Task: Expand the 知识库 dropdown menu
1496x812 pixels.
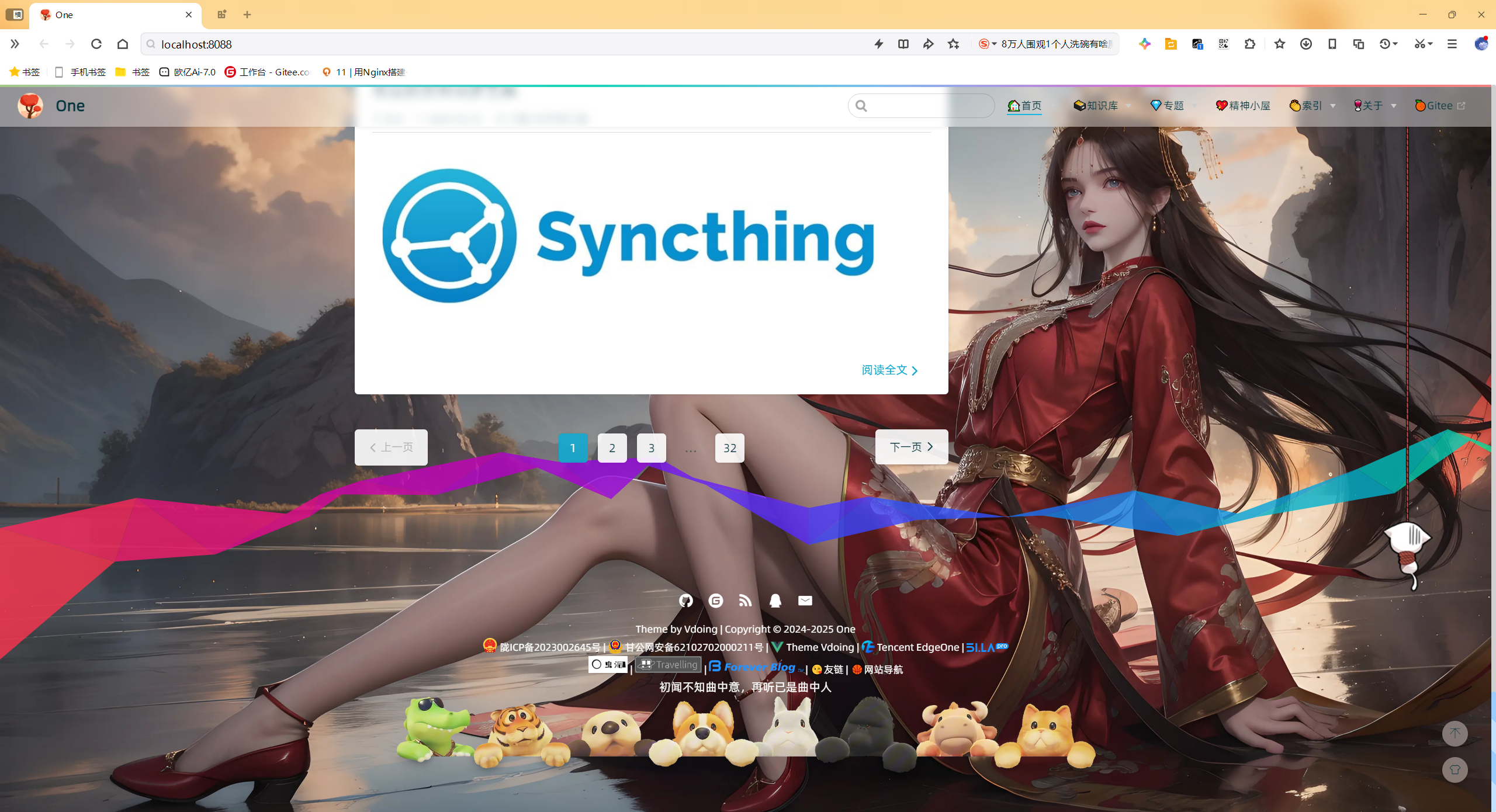Action: coord(1102,106)
